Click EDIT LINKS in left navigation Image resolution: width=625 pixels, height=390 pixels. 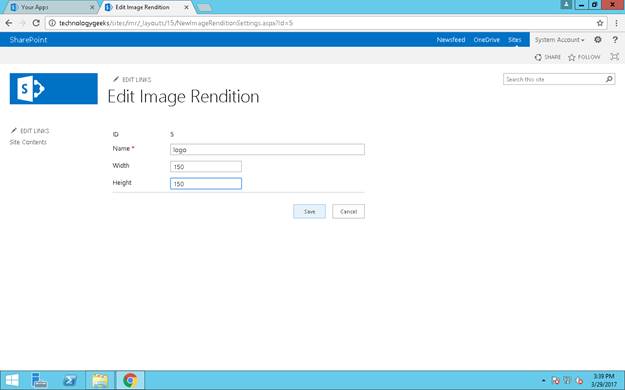point(30,131)
